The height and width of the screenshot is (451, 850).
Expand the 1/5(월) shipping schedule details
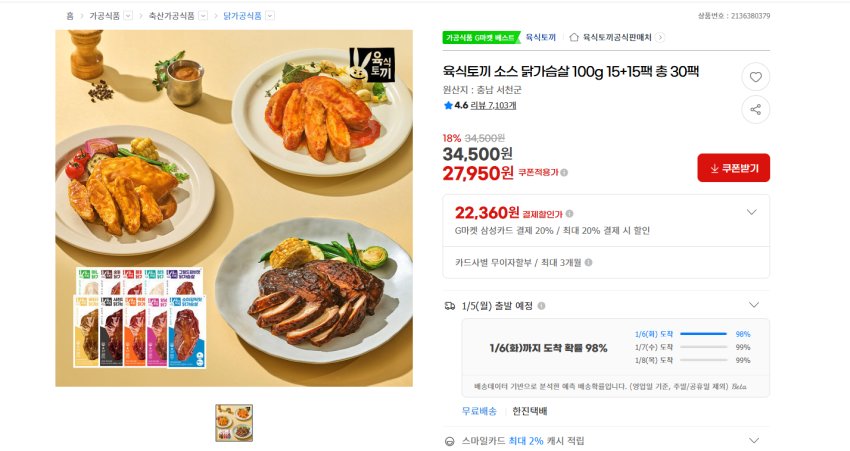coord(753,305)
